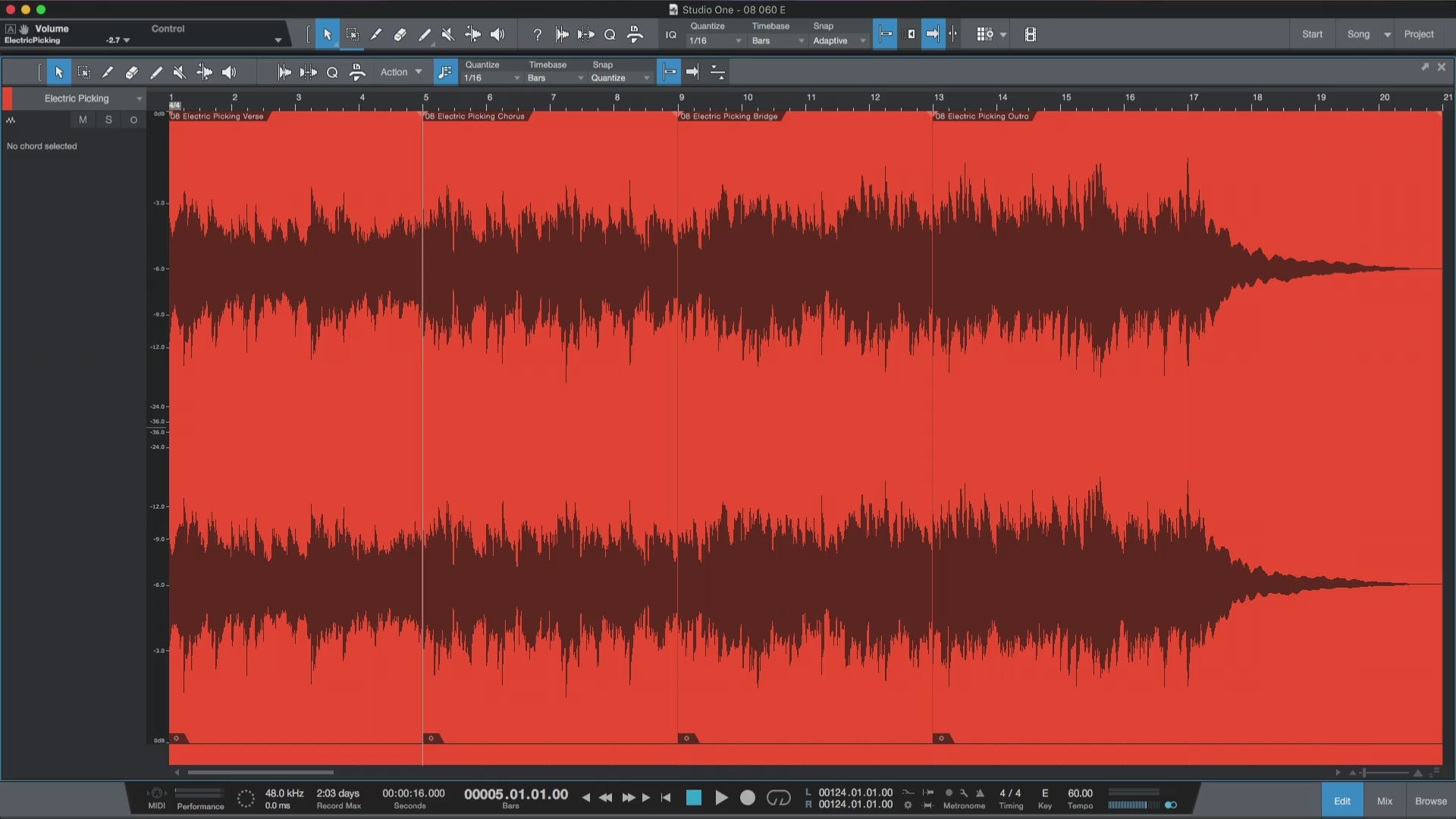Image resolution: width=1456 pixels, height=819 pixels.
Task: Toggle Loop in the transport bar
Action: [x=779, y=798]
